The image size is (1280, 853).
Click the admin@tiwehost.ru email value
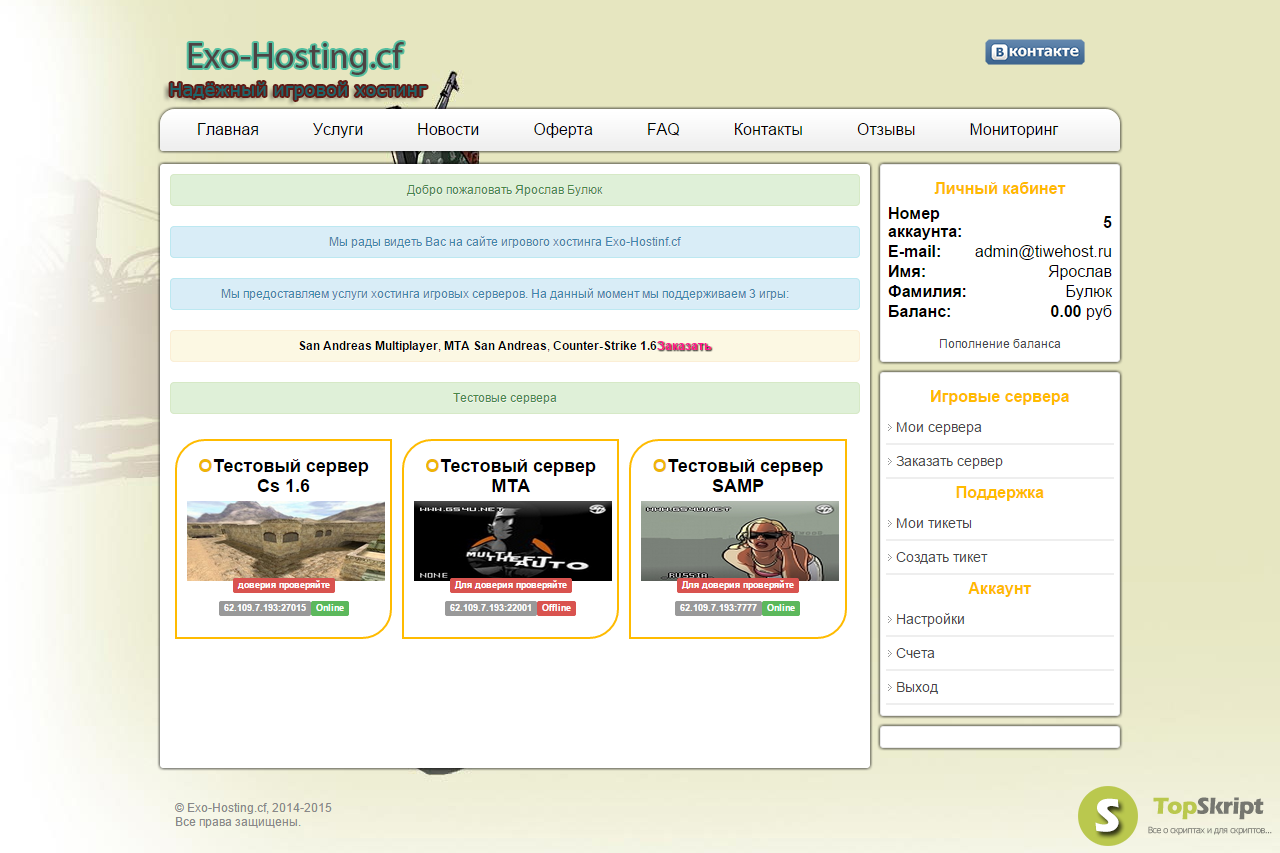pos(1043,252)
